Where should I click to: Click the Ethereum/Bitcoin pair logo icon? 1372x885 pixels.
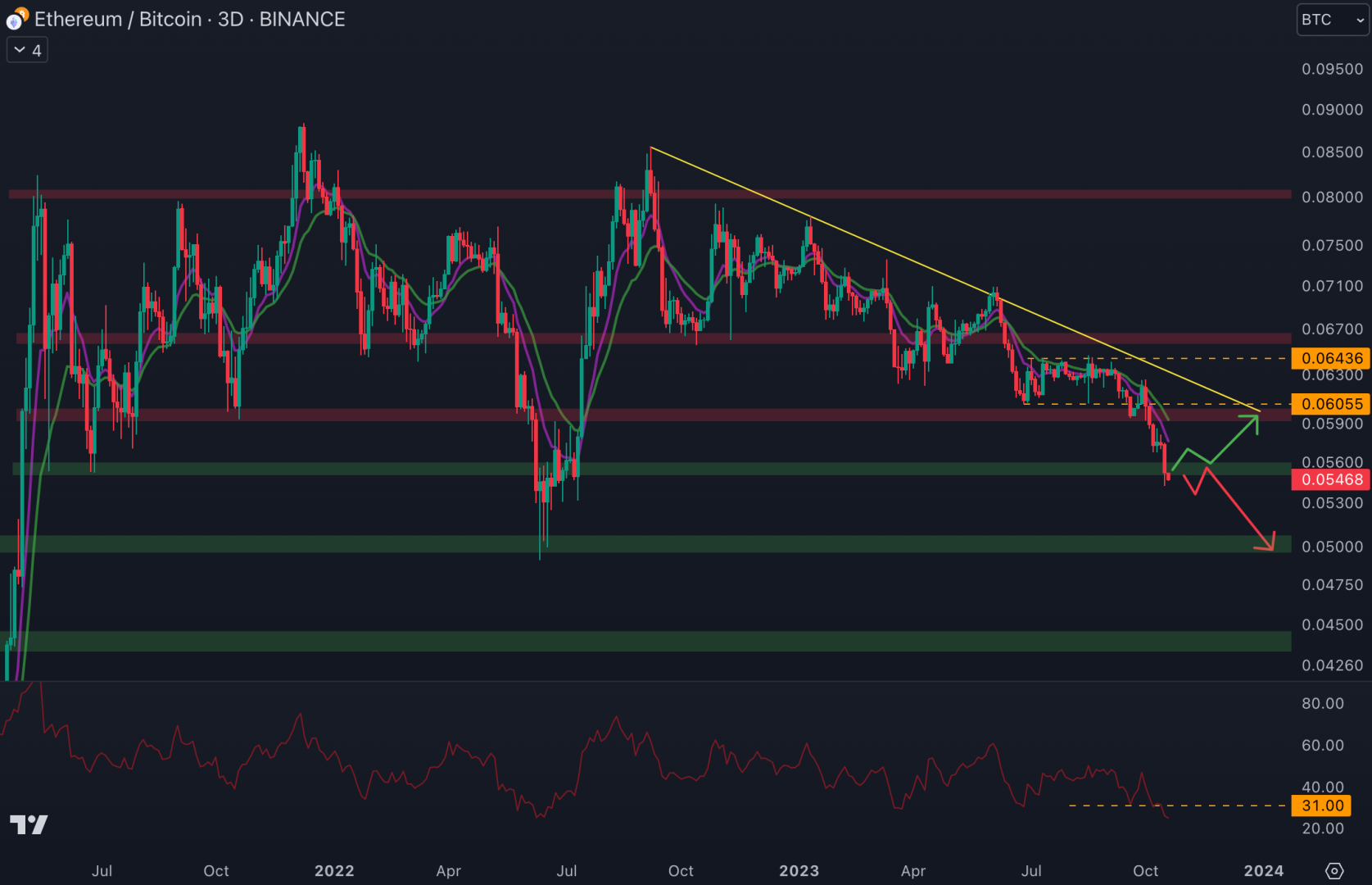pos(17,19)
